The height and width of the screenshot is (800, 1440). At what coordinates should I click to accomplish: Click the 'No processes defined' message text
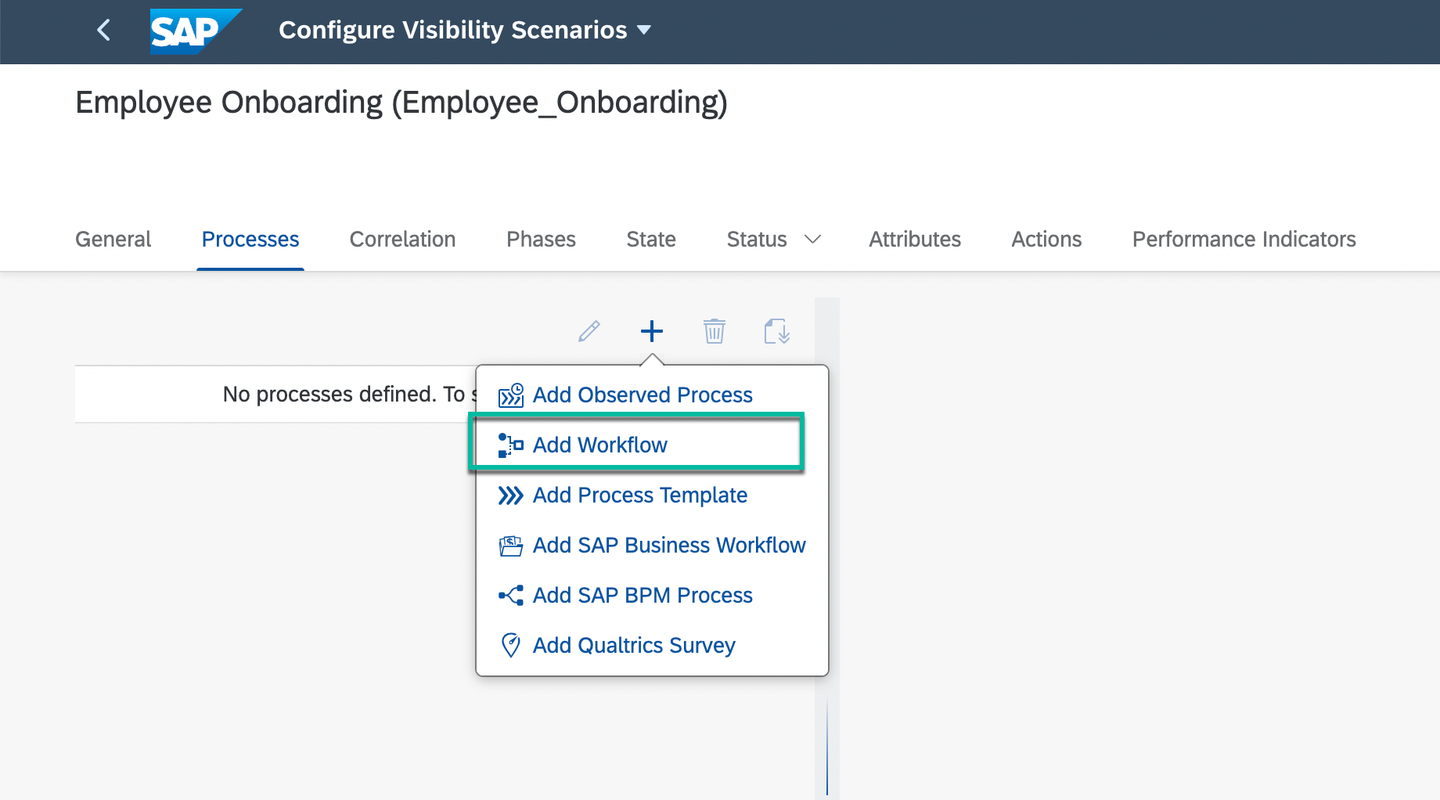pos(348,394)
